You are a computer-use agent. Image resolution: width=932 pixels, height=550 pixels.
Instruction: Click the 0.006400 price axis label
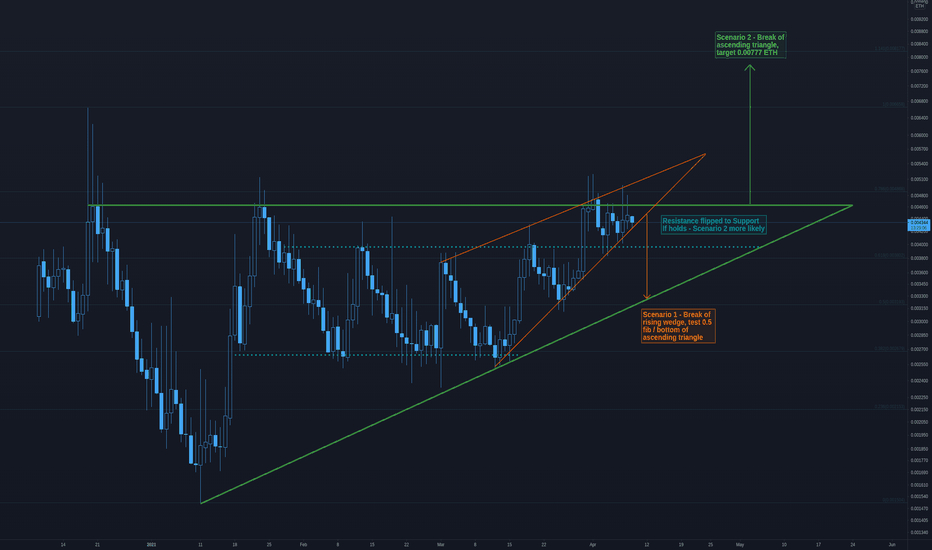(x=919, y=118)
